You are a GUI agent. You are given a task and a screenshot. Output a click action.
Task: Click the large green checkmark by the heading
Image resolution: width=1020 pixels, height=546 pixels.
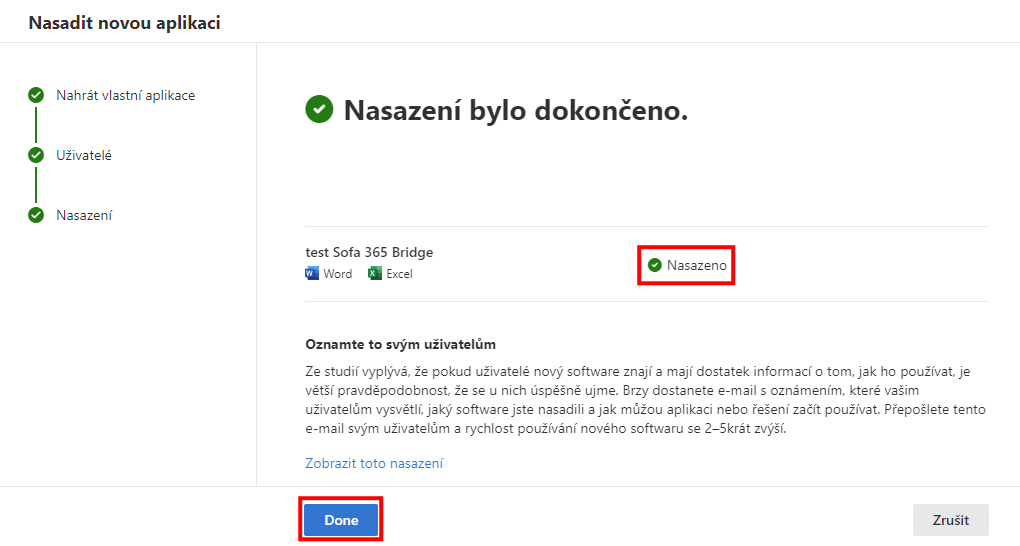point(319,109)
